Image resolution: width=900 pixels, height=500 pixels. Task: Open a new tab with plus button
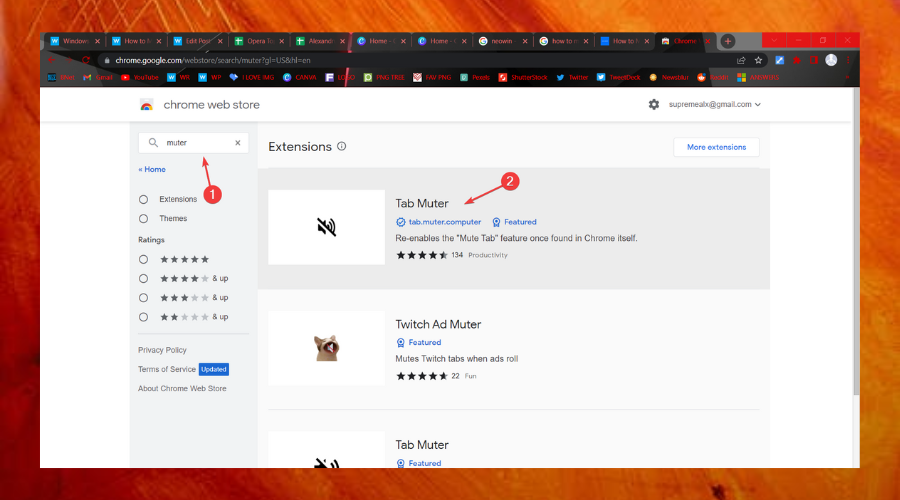pos(728,41)
